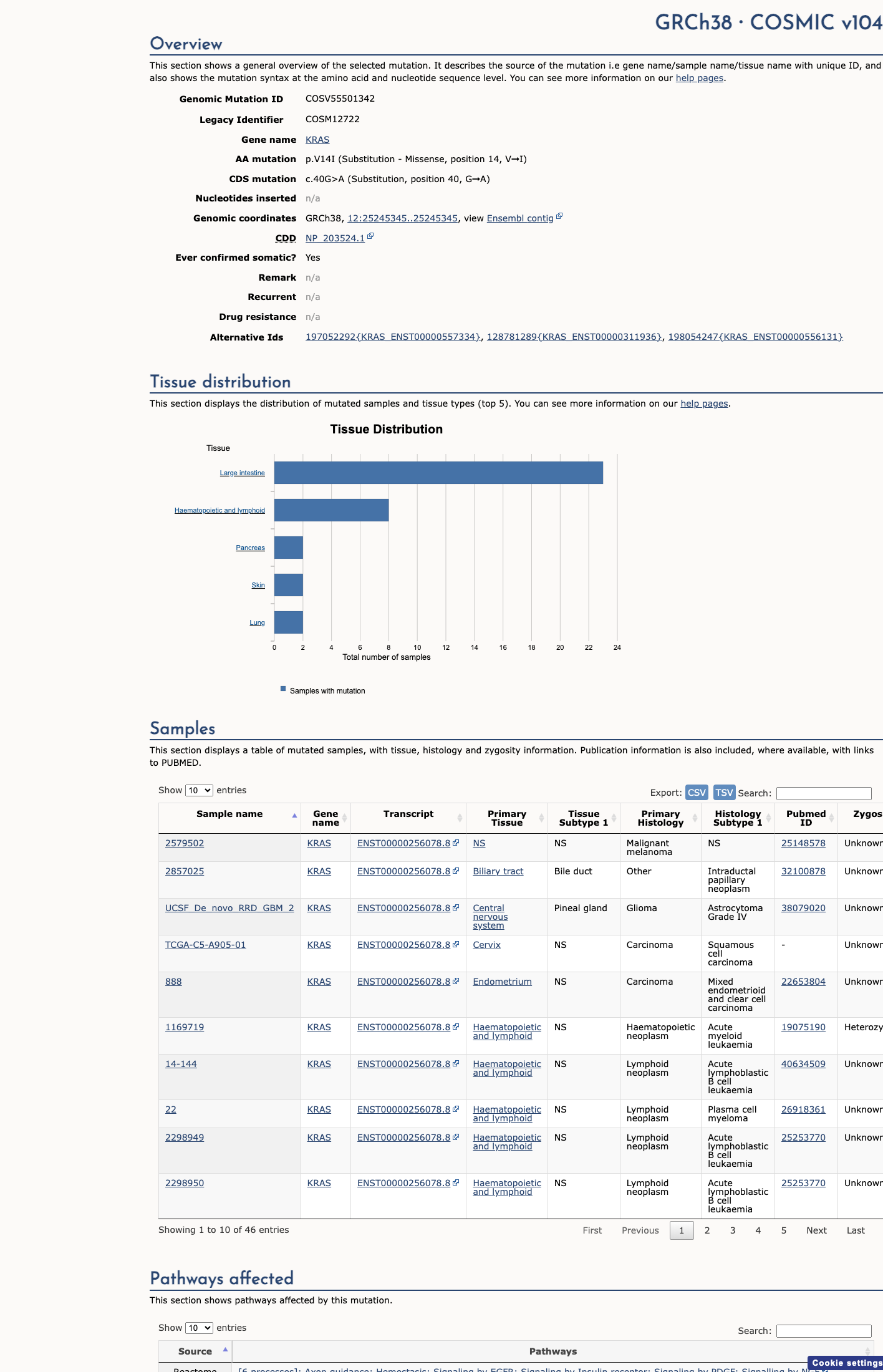Image resolution: width=883 pixels, height=1372 pixels.
Task: Open genomic coordinates 12:25245345..25245345 link
Action: pos(402,218)
